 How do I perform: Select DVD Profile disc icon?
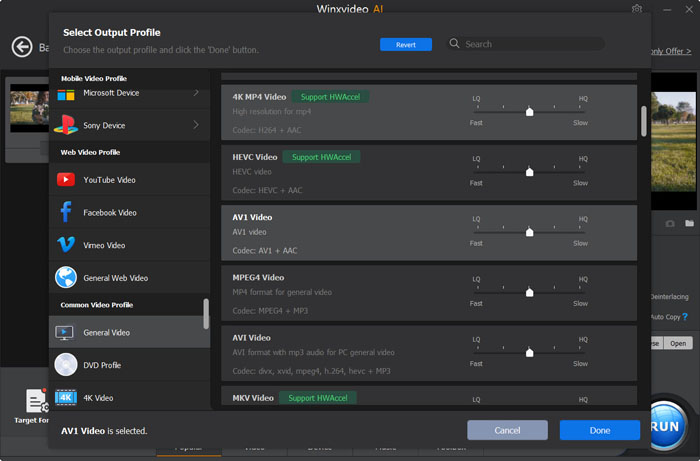(x=66, y=365)
